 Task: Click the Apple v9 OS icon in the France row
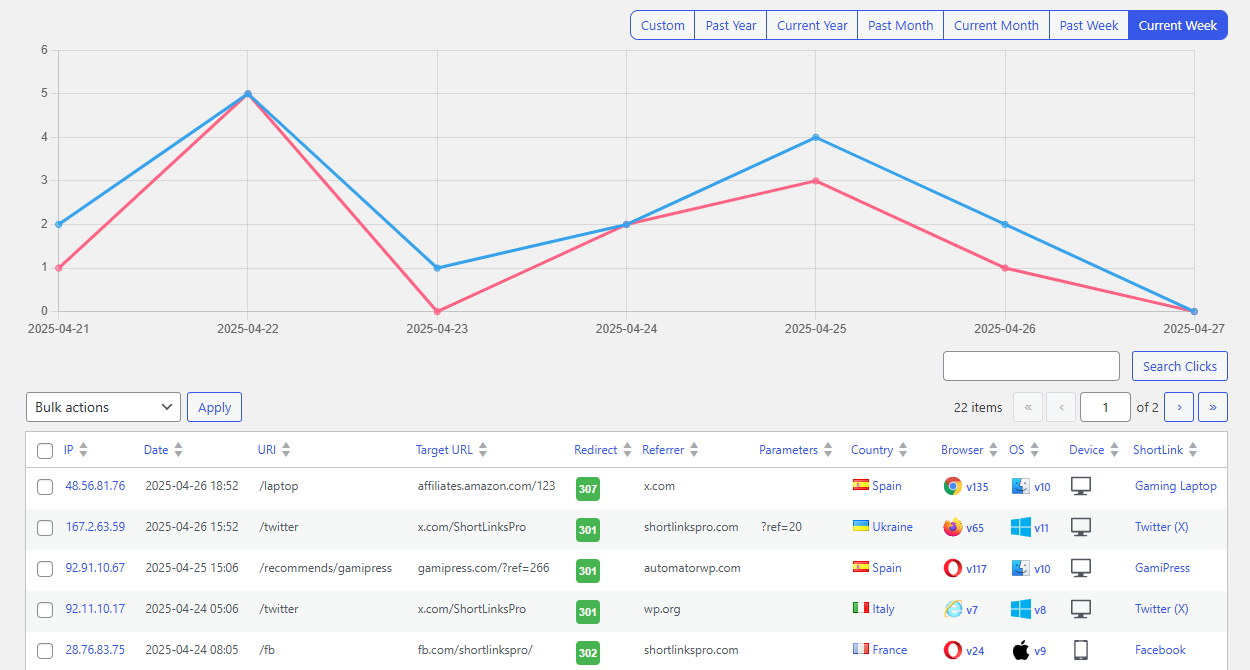point(1017,650)
